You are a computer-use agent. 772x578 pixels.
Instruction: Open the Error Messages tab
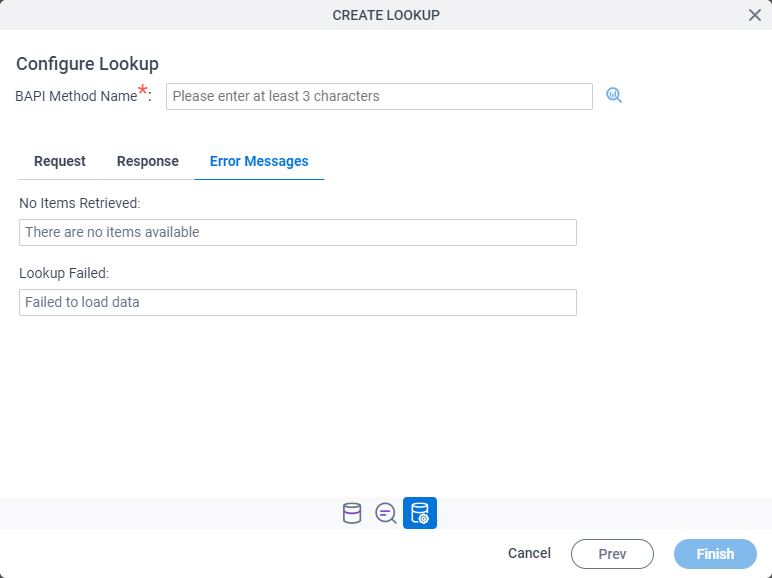(x=259, y=161)
